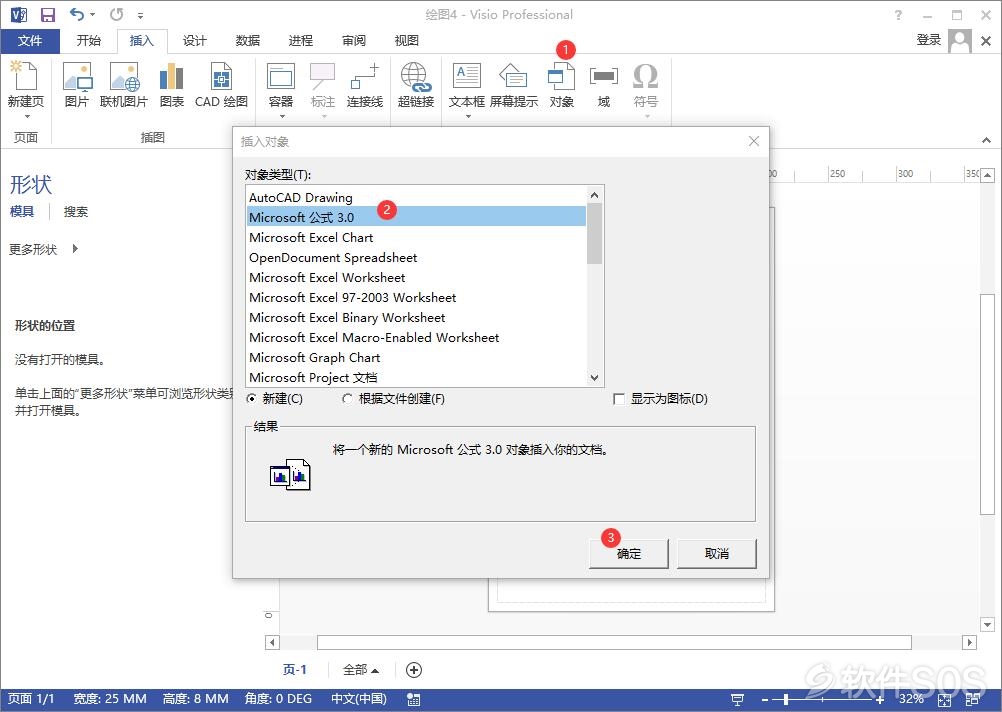Select Microsoft Excel Chart object type
The image size is (1002, 712).
coord(417,238)
